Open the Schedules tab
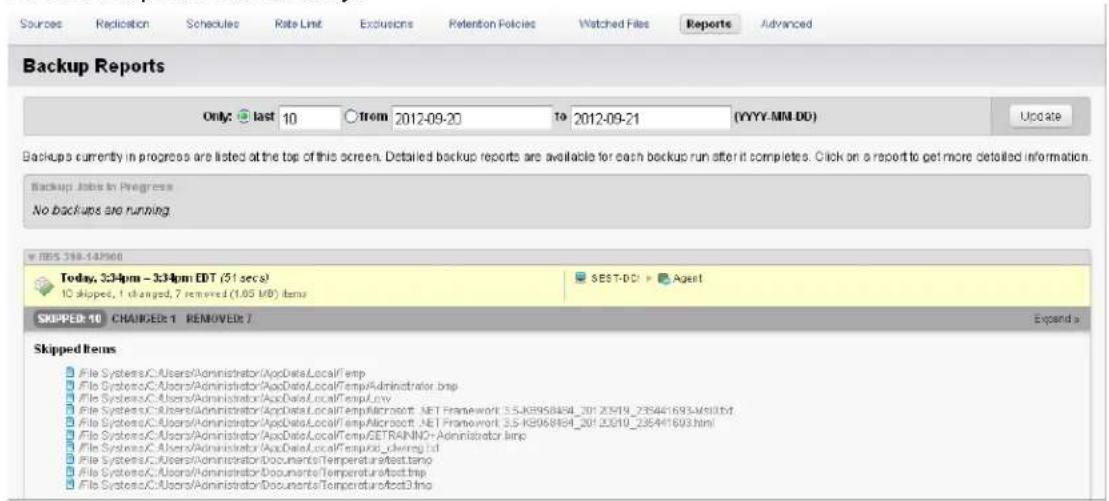 pyautogui.click(x=213, y=24)
